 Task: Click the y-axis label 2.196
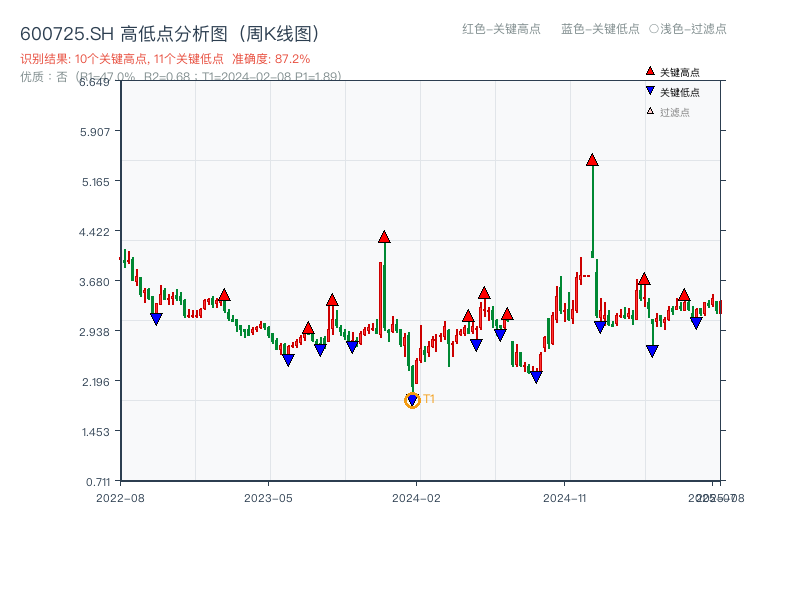[96, 382]
